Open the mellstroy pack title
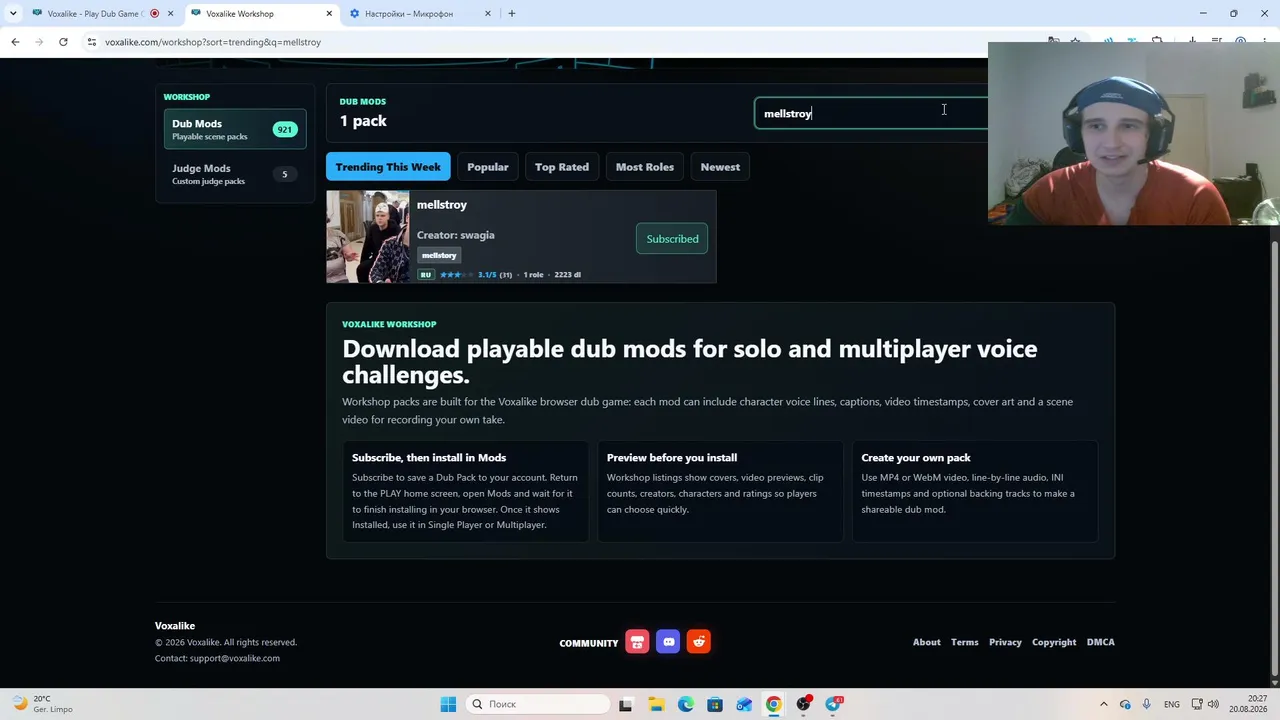 coord(442,205)
